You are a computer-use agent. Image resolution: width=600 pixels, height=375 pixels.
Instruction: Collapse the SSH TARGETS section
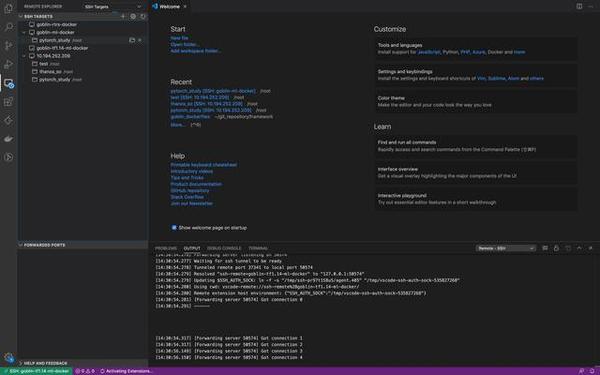coord(20,16)
